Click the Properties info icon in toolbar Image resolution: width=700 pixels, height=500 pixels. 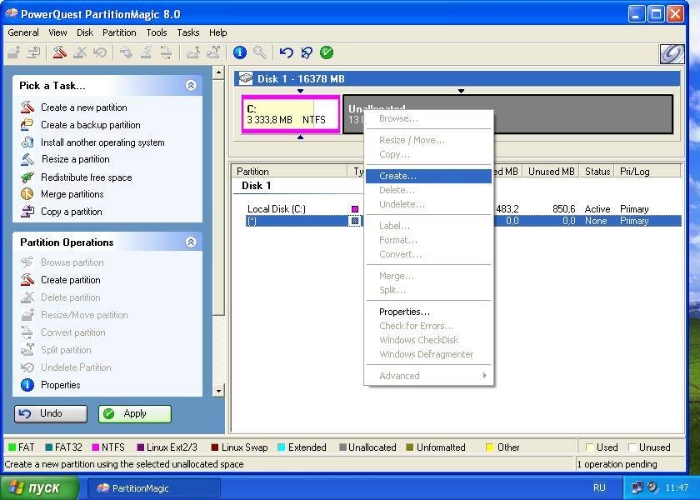(240, 53)
